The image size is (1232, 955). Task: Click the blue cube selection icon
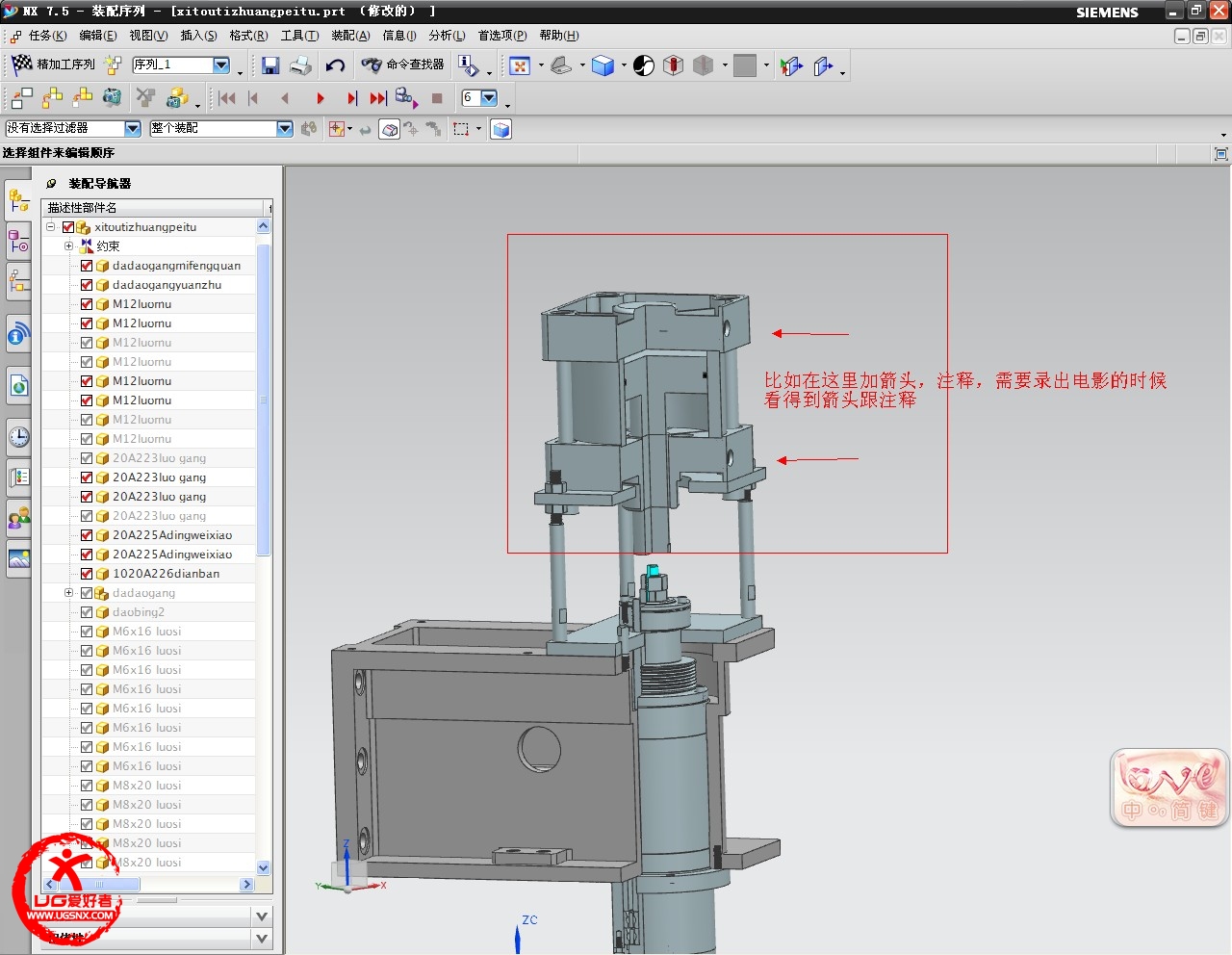[x=500, y=129]
